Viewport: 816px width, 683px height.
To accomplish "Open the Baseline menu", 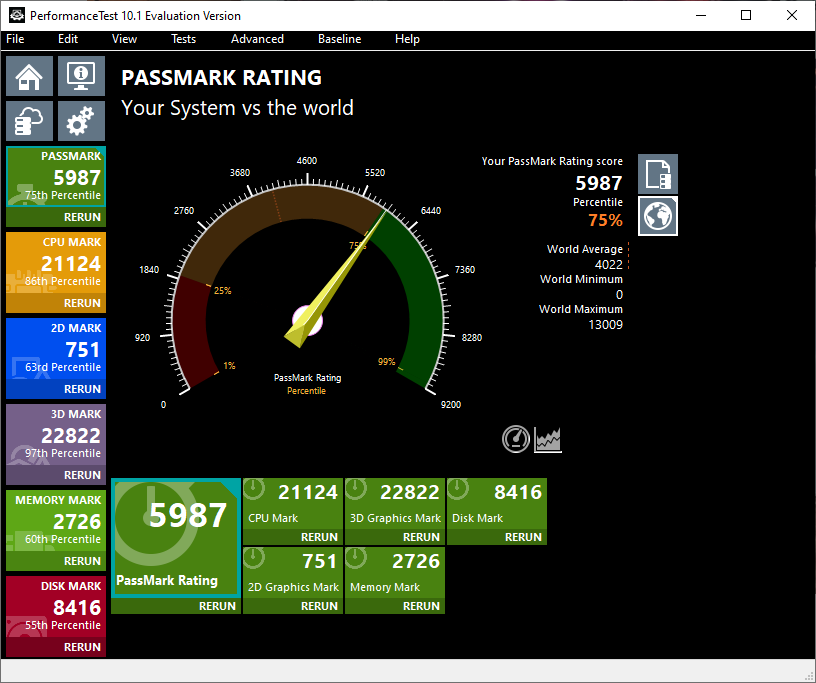I will point(339,39).
